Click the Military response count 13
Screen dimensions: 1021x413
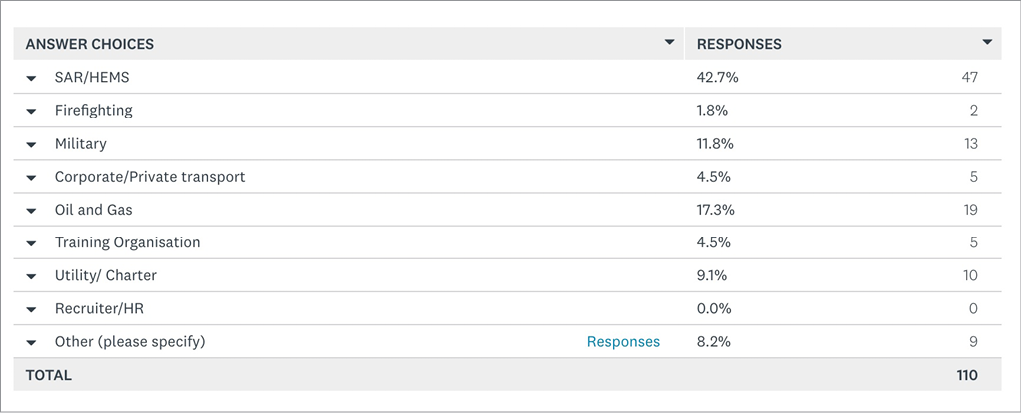coord(969,144)
